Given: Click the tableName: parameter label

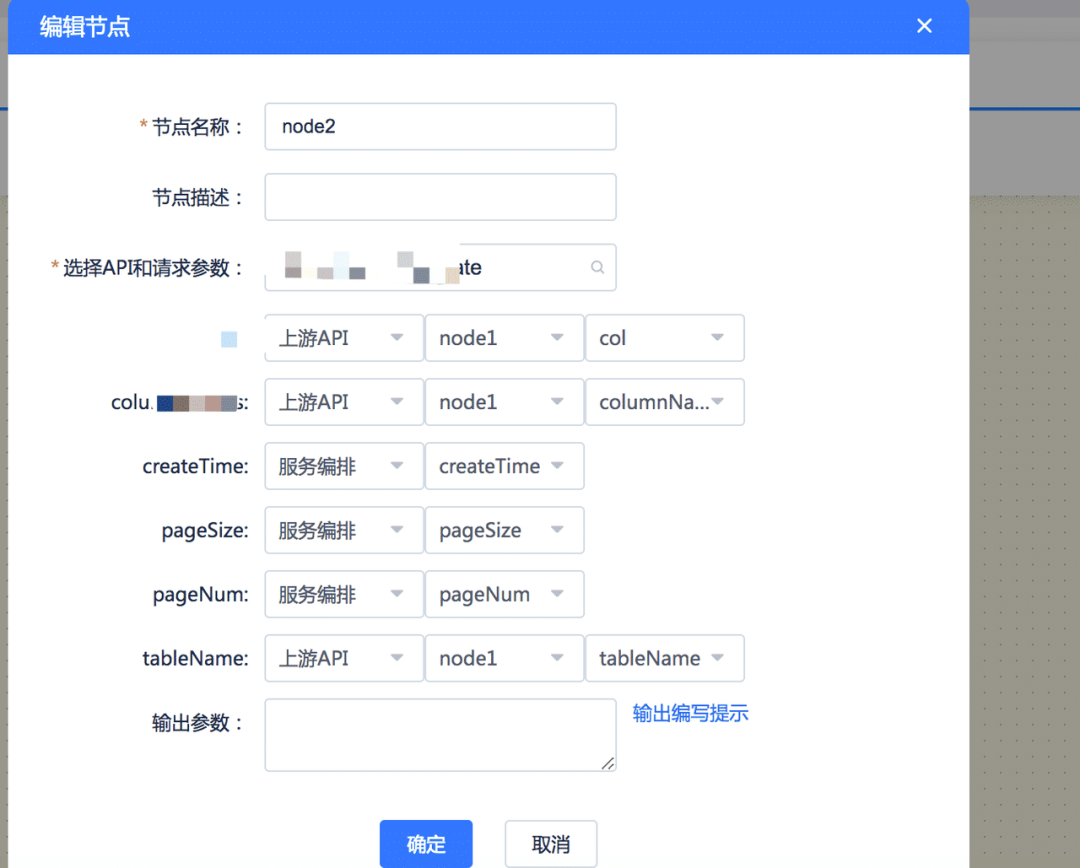Looking at the screenshot, I should (195, 659).
